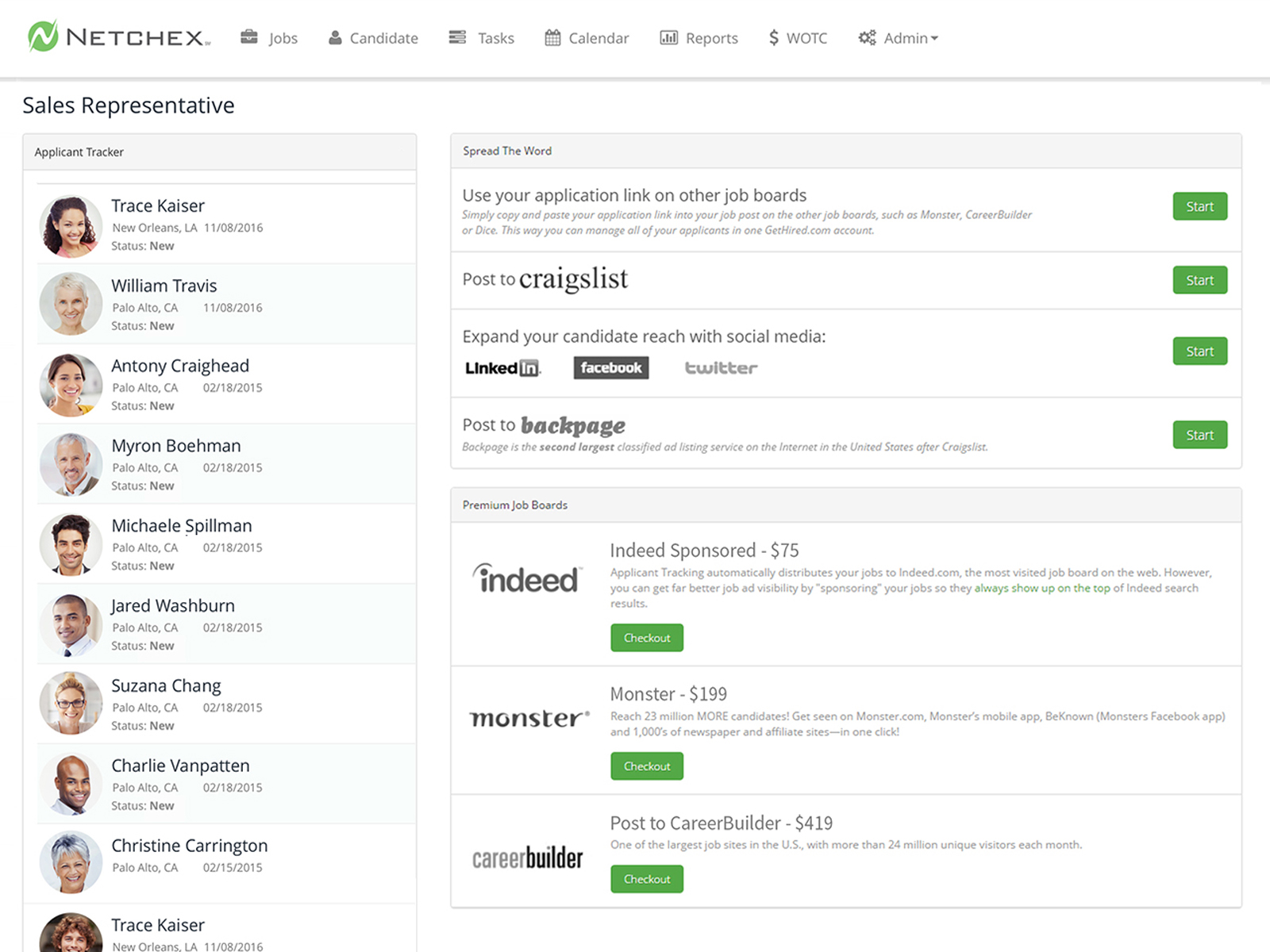Open the Tasks menu item
The width and height of the screenshot is (1270, 952).
coord(495,38)
